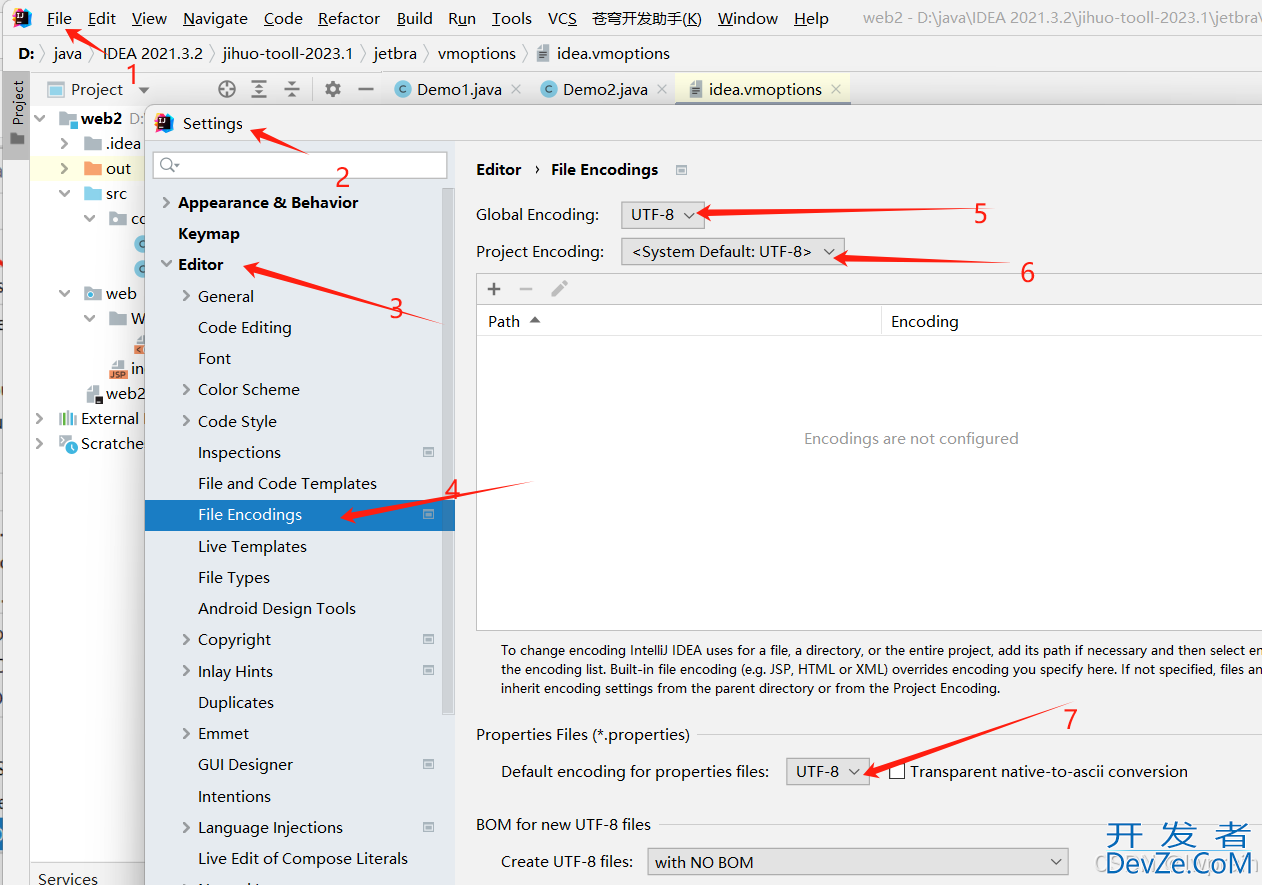1262x885 pixels.
Task: Click project-level marker icon beside Language Injections
Action: coord(429,827)
